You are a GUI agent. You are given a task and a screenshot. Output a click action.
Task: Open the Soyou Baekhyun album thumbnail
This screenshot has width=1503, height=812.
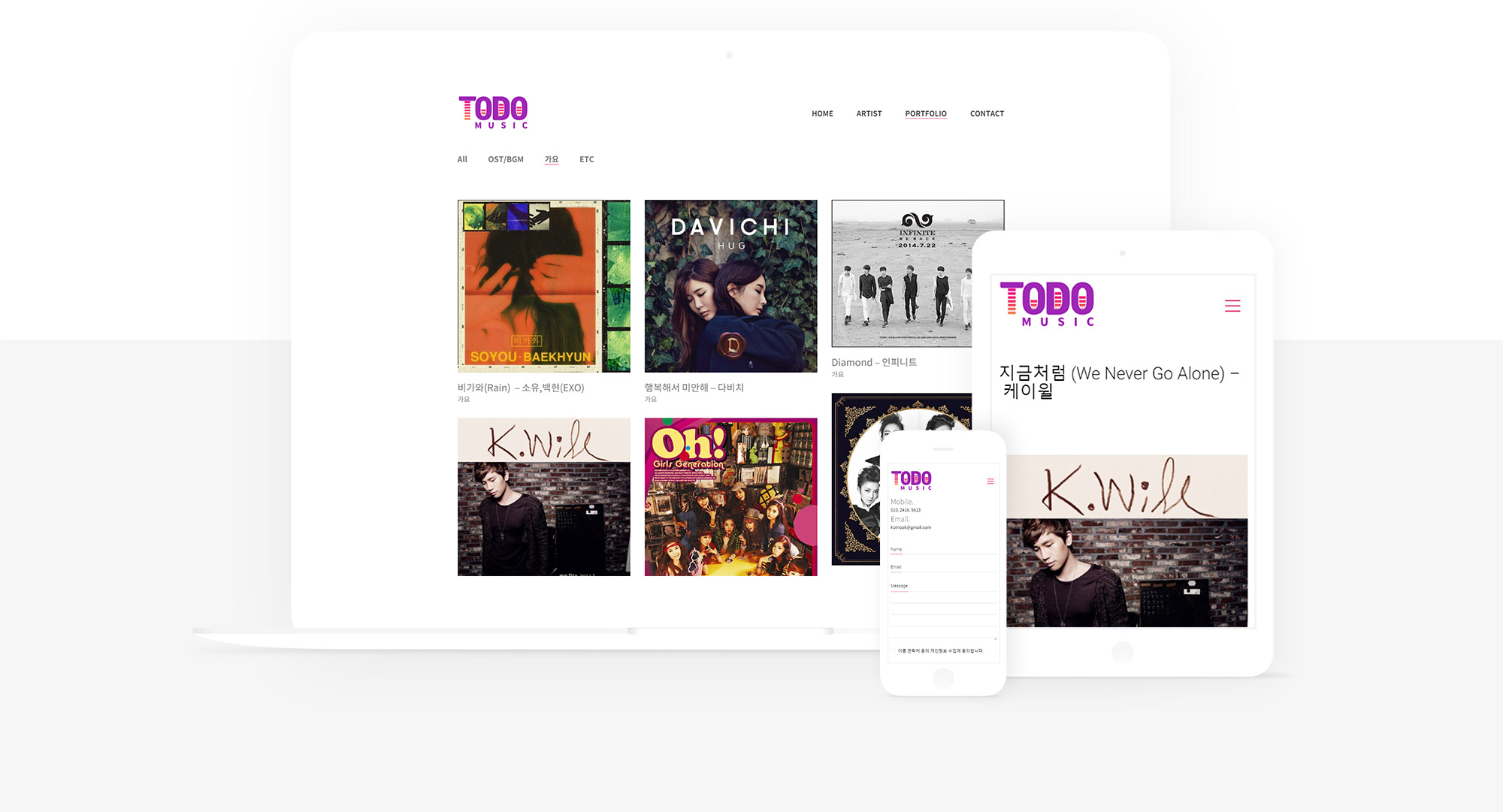[543, 285]
